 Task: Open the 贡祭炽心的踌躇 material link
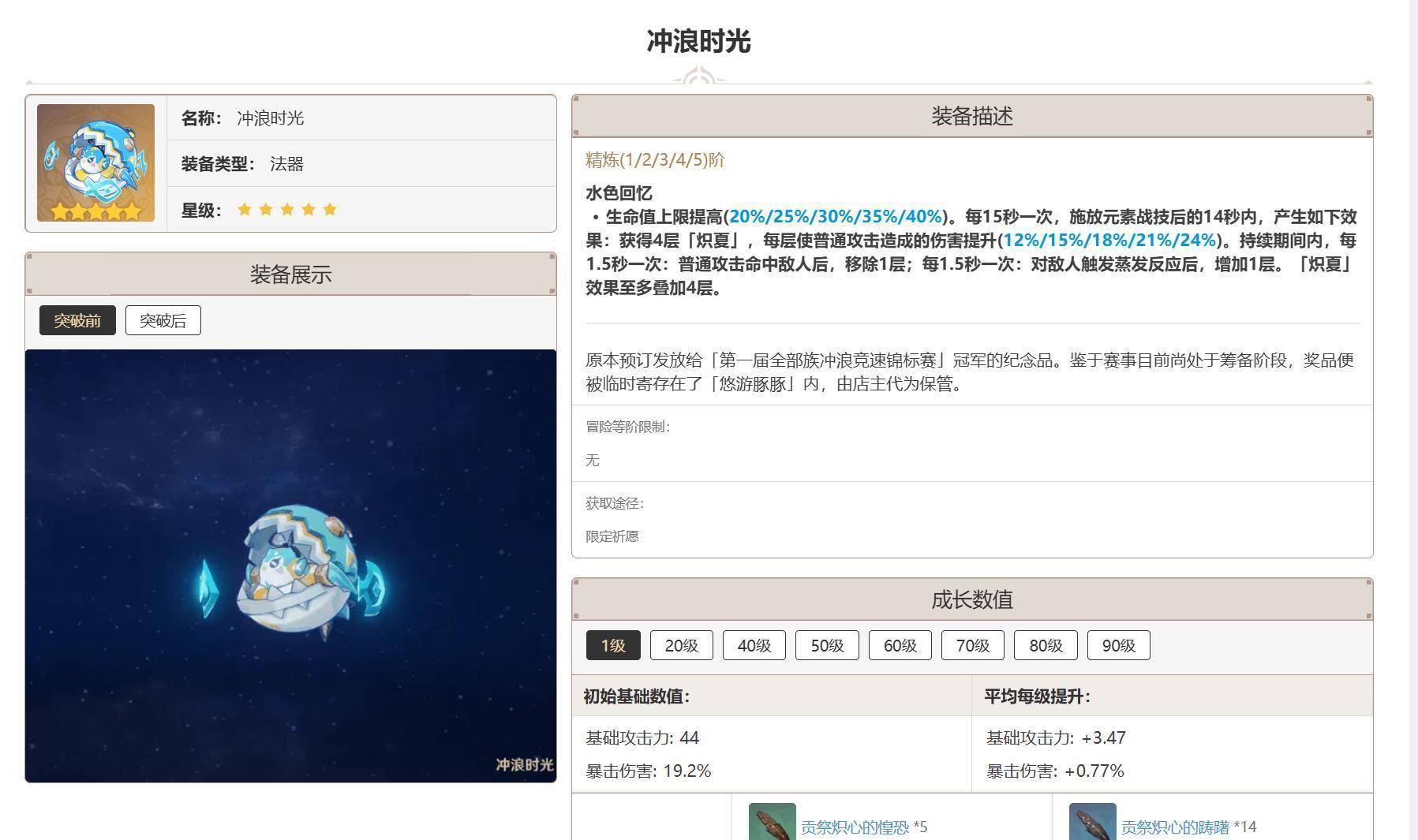1175,827
